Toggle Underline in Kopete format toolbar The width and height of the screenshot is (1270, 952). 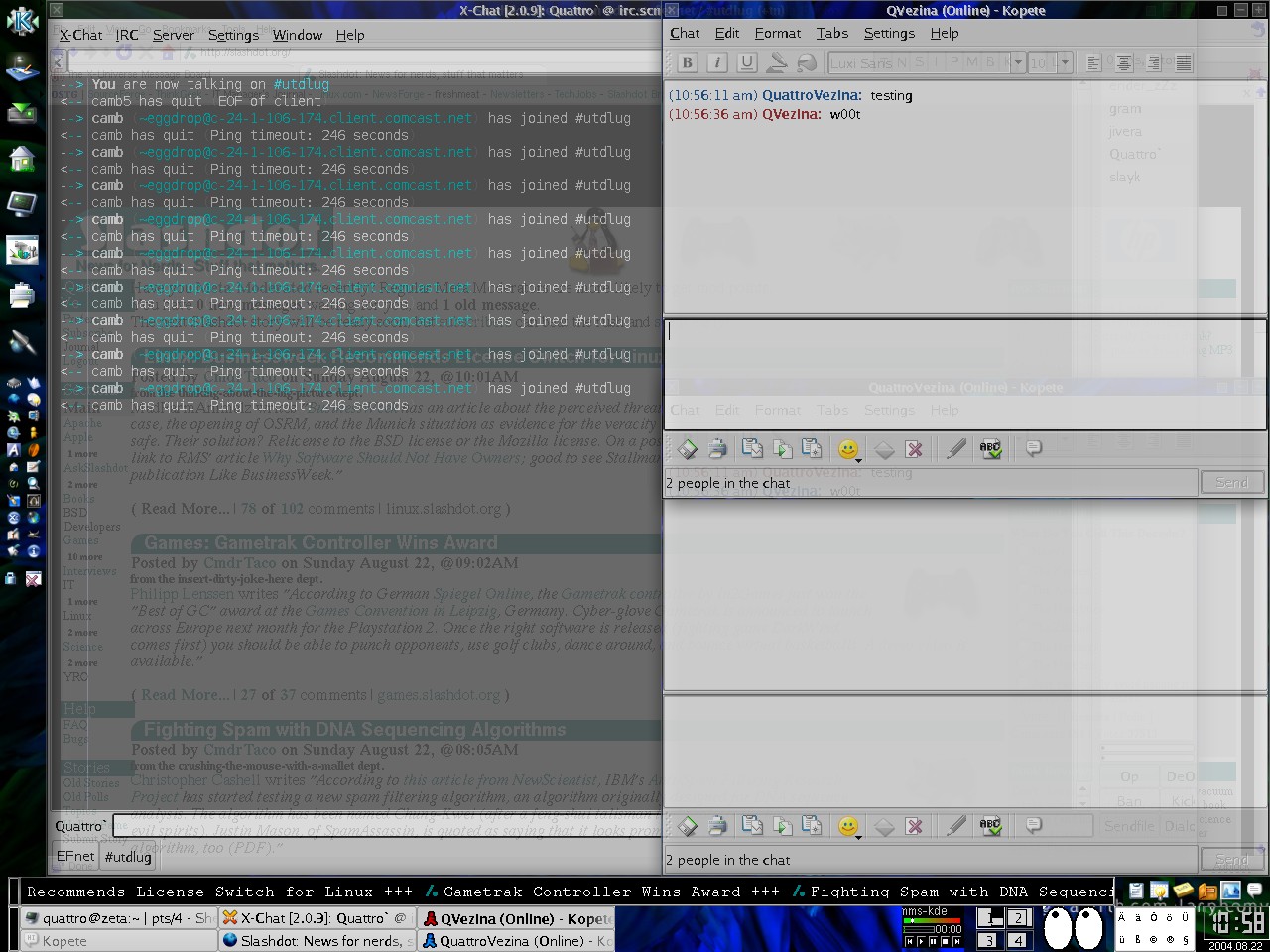tap(747, 62)
